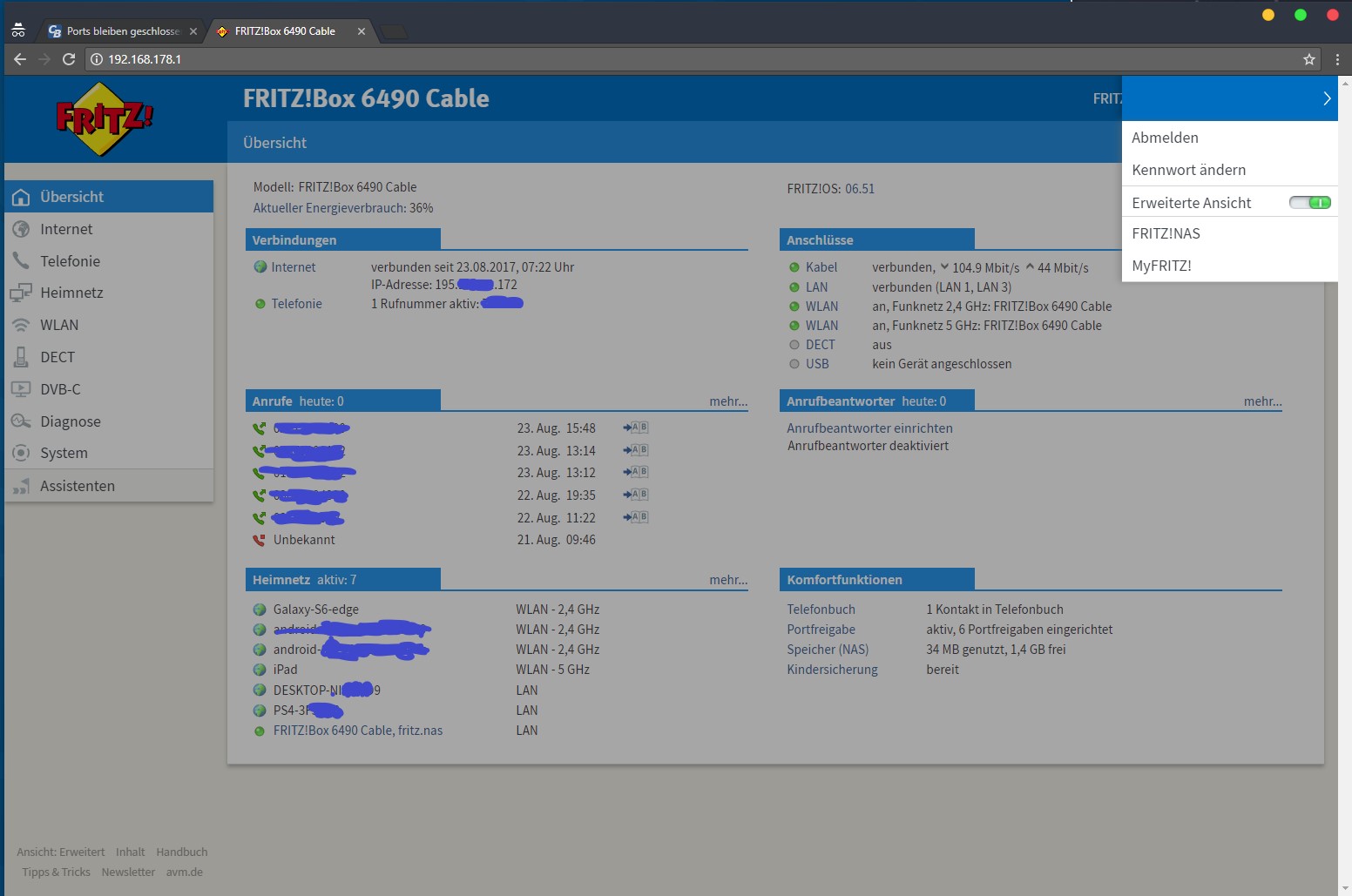Click Anrufbeantworter einrichten link

pyautogui.click(x=869, y=428)
